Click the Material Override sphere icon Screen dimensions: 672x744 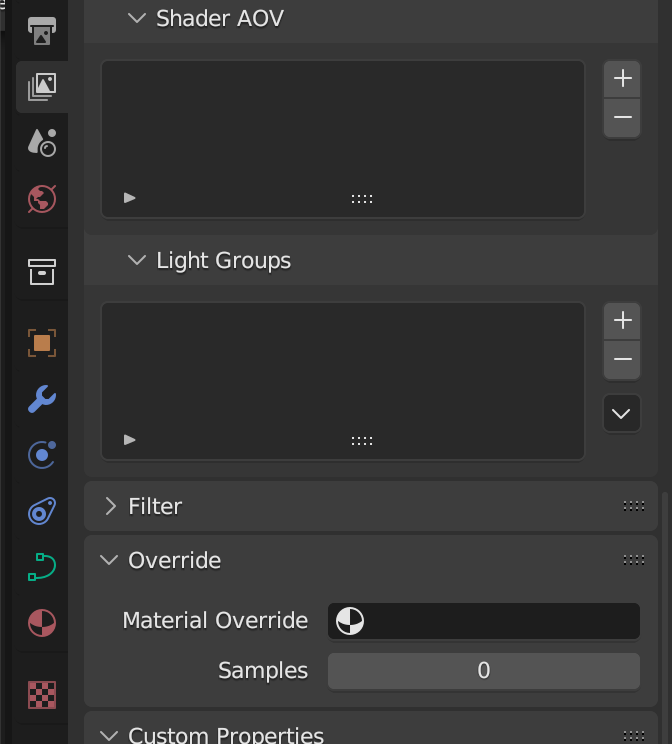350,621
